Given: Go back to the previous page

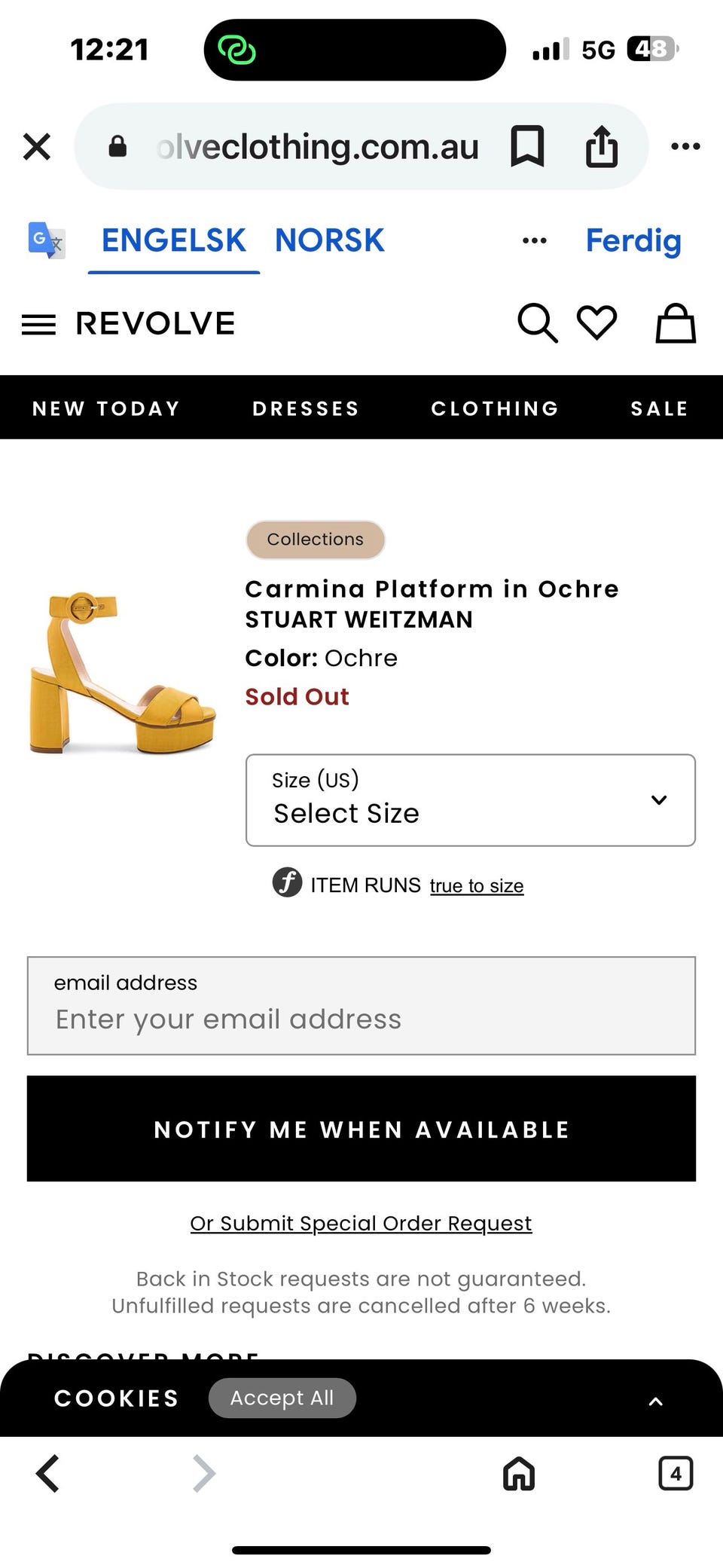Looking at the screenshot, I should (x=48, y=1473).
